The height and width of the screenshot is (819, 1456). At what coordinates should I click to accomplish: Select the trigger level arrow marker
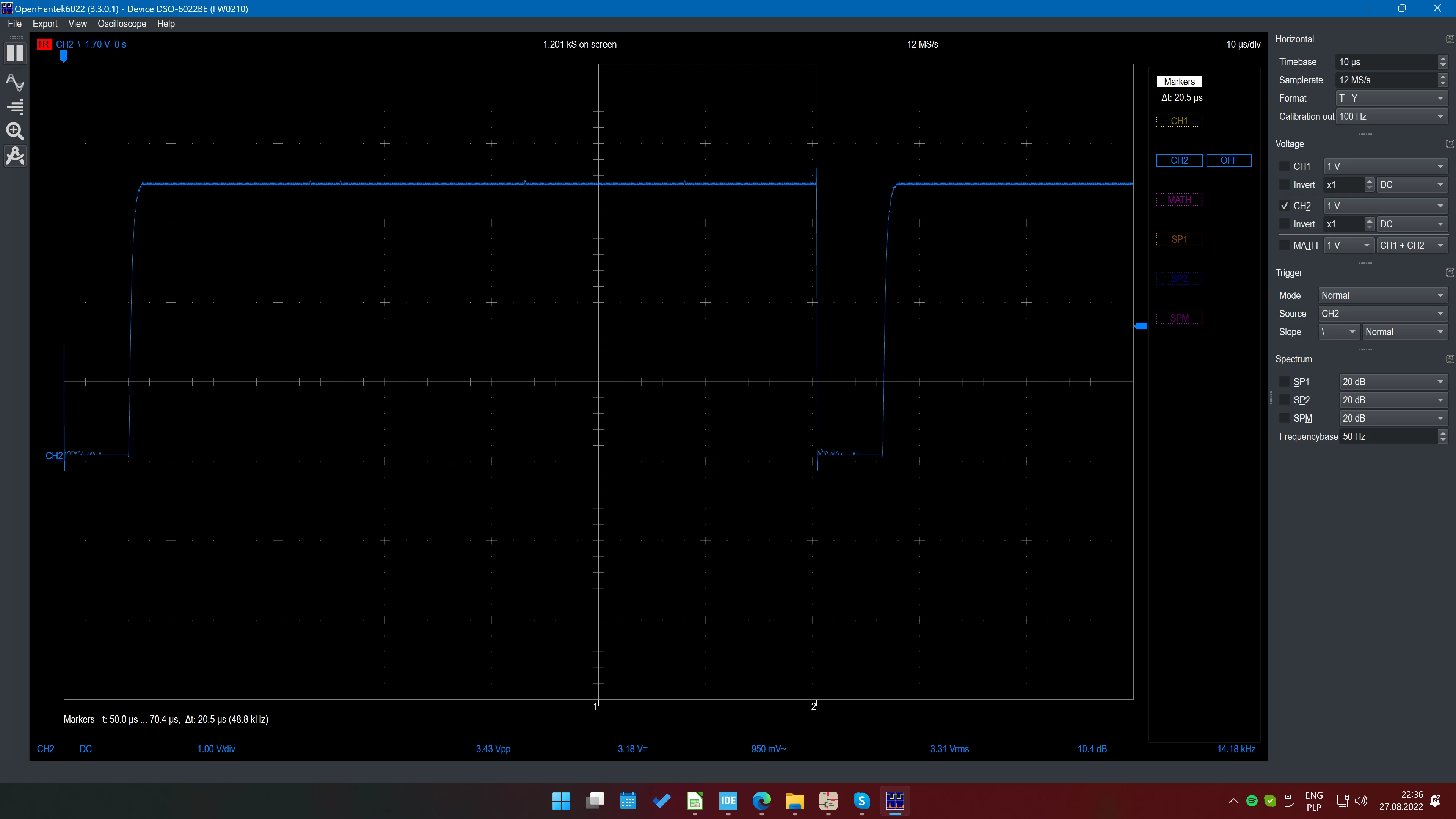click(x=1141, y=326)
